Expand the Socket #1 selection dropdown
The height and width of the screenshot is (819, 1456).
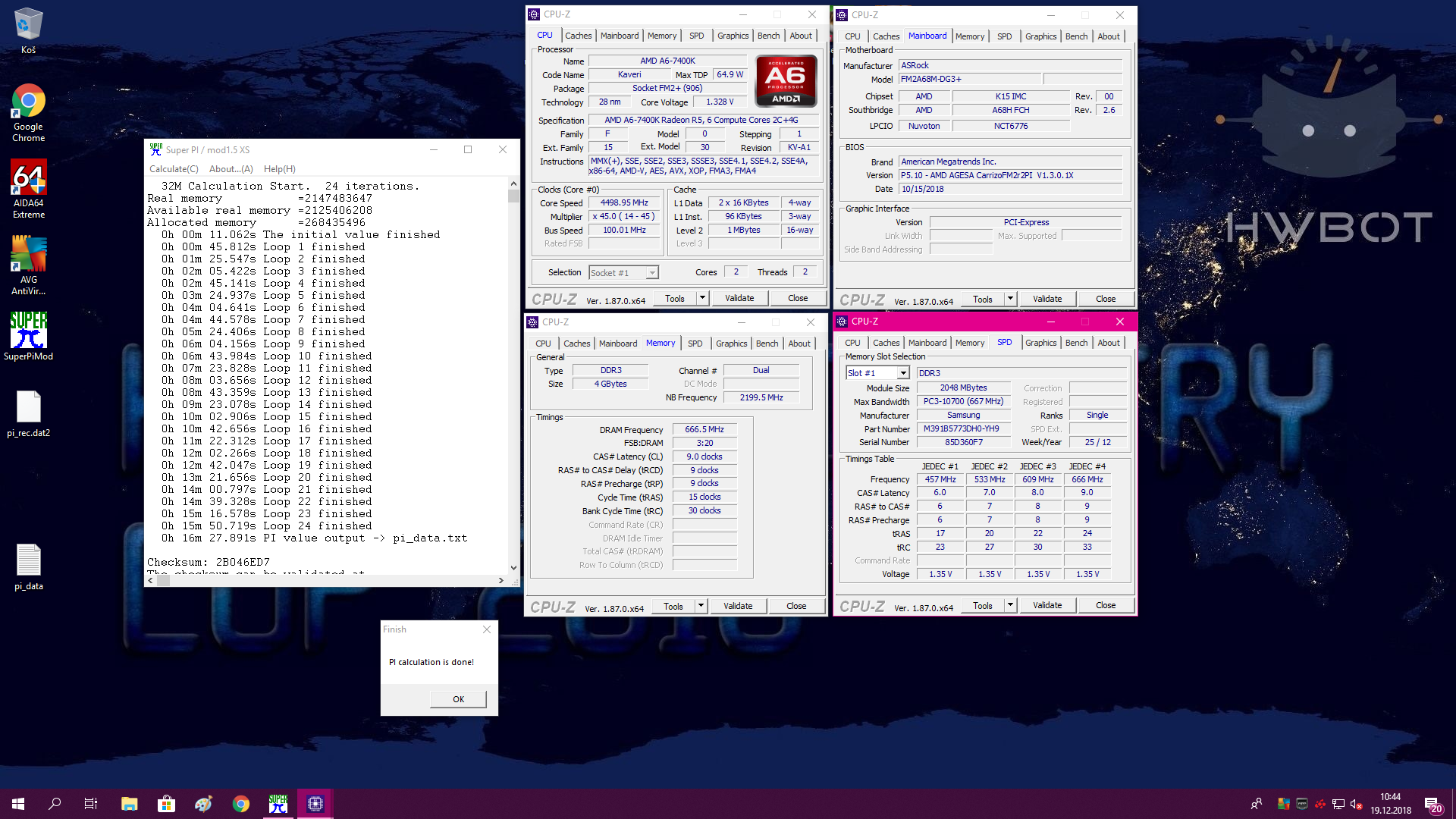(652, 273)
